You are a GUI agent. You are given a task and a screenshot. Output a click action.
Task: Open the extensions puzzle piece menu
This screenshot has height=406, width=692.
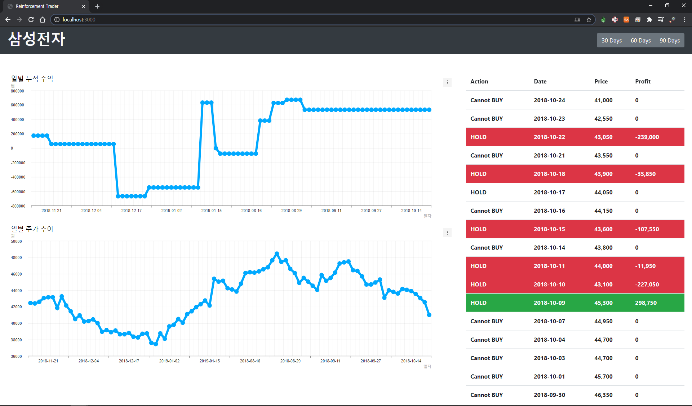(x=649, y=19)
